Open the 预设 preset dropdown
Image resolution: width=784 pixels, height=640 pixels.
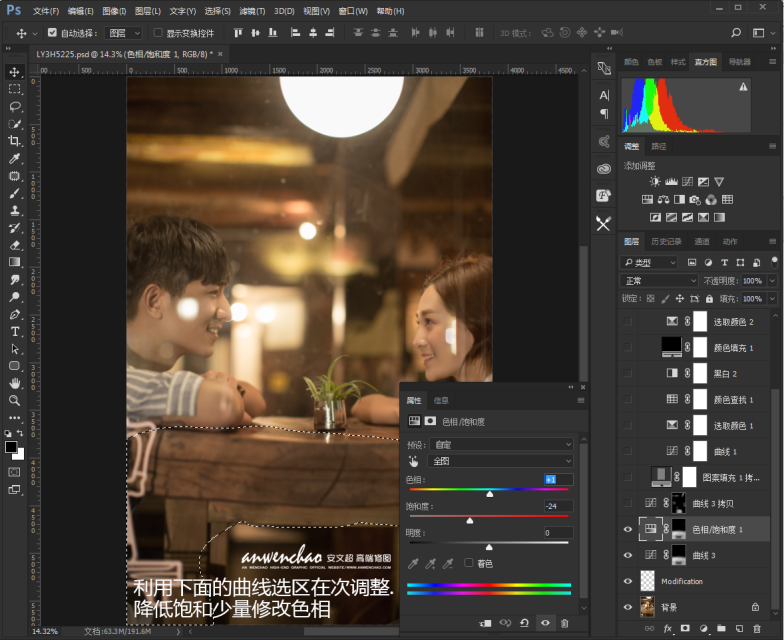[x=502, y=444]
